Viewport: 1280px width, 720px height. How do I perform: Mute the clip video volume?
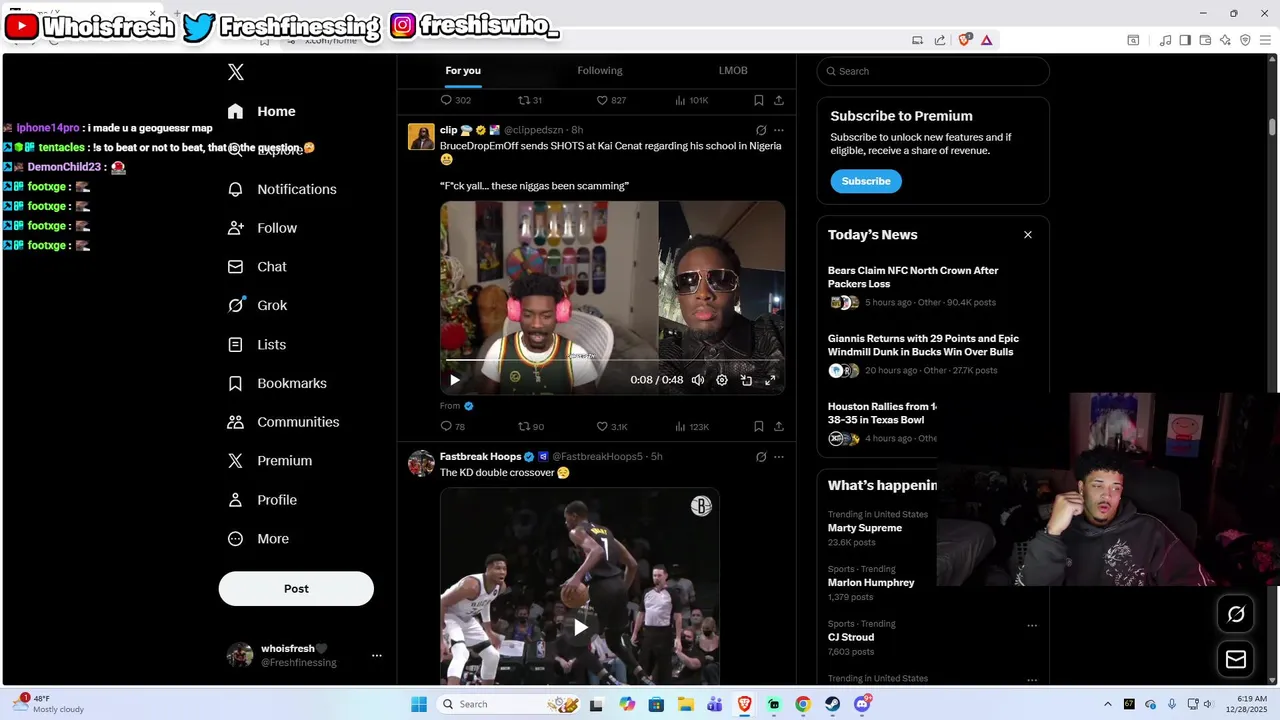click(698, 380)
